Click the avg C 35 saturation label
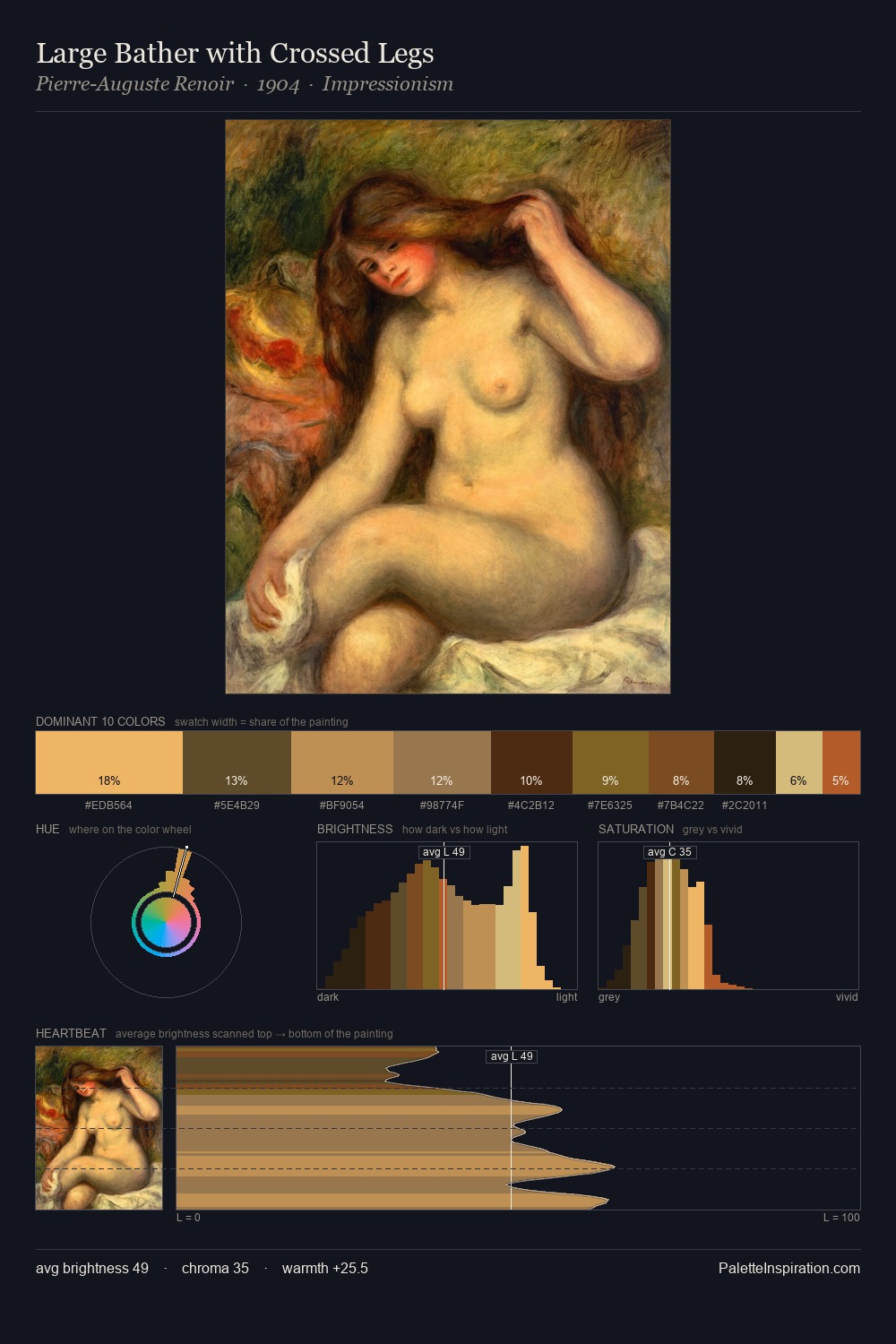The width and height of the screenshot is (896, 1344). click(x=669, y=852)
